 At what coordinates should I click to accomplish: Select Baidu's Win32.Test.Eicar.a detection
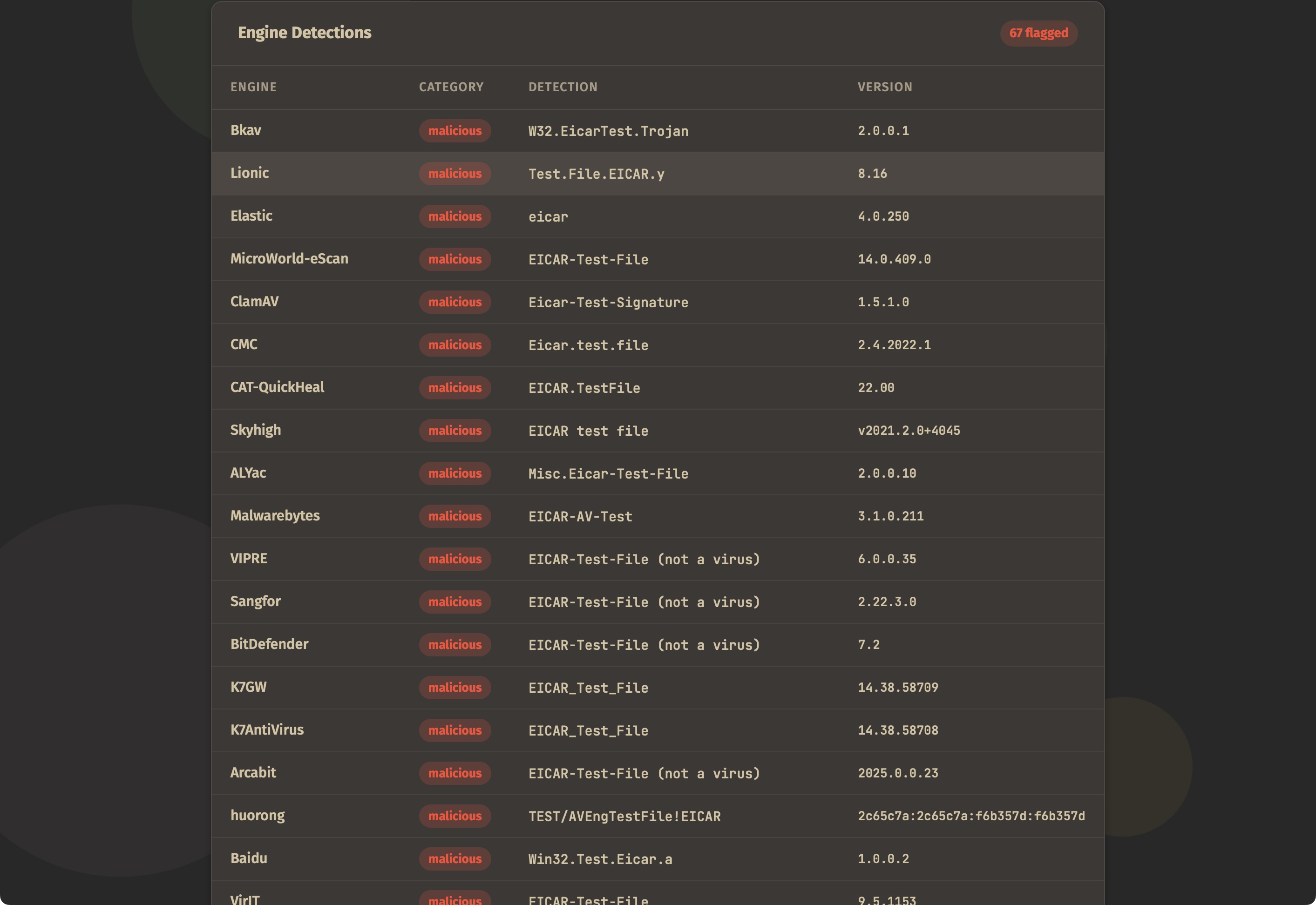(600, 859)
